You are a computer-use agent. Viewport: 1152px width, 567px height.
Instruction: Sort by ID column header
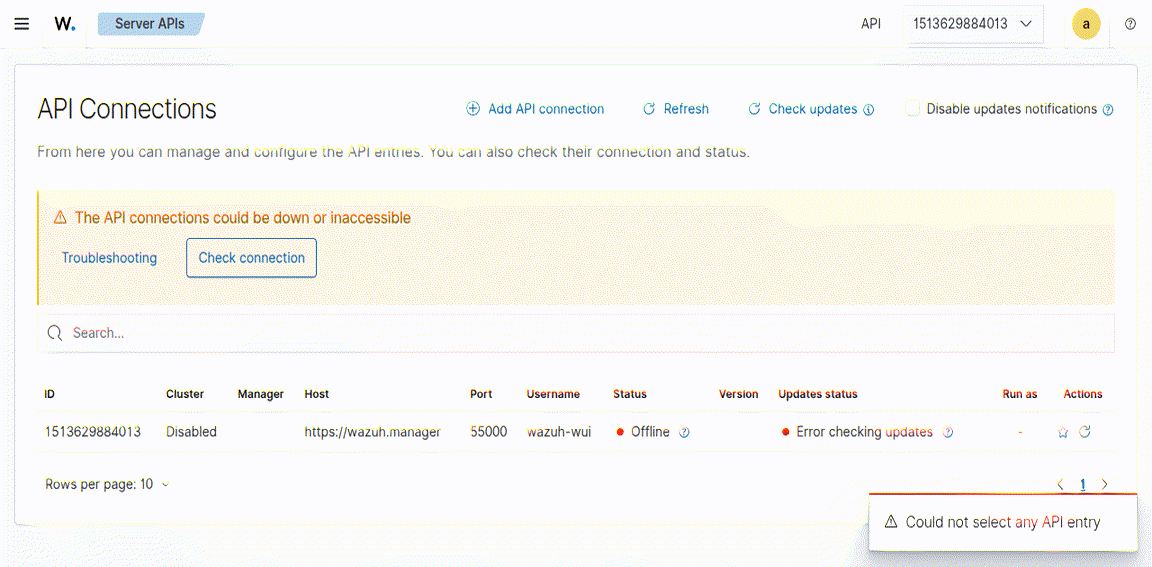click(49, 394)
